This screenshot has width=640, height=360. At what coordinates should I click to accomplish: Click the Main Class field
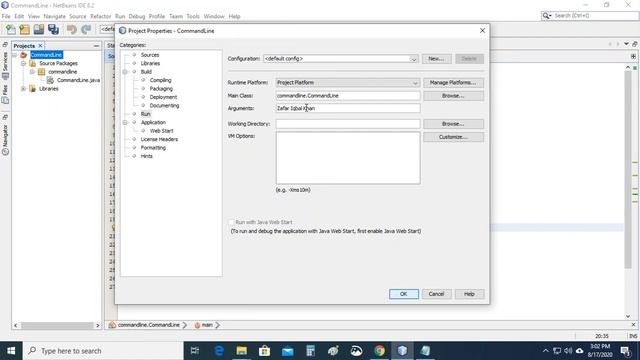348,96
